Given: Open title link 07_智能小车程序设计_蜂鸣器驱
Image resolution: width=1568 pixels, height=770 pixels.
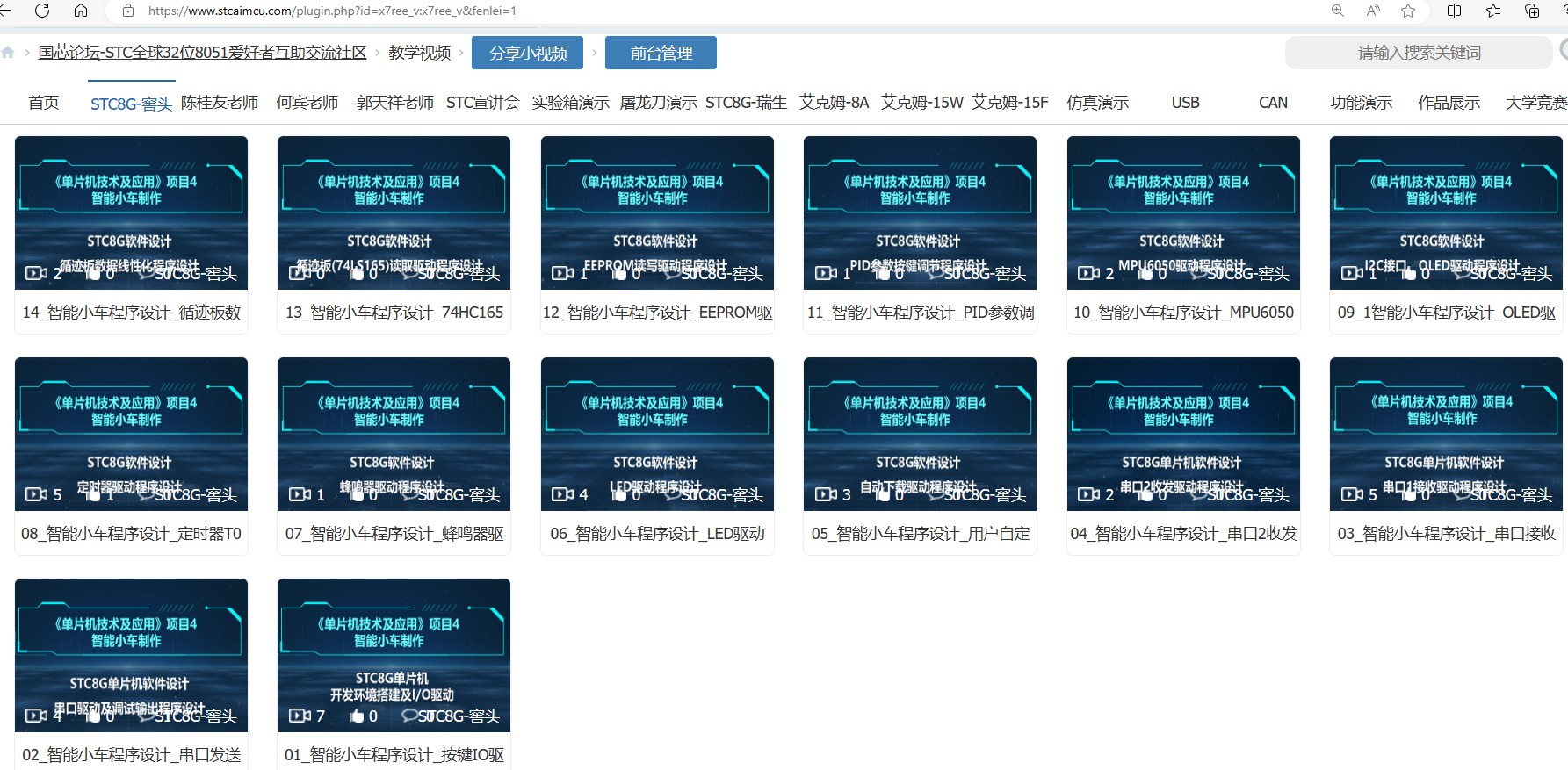Looking at the screenshot, I should [x=394, y=534].
